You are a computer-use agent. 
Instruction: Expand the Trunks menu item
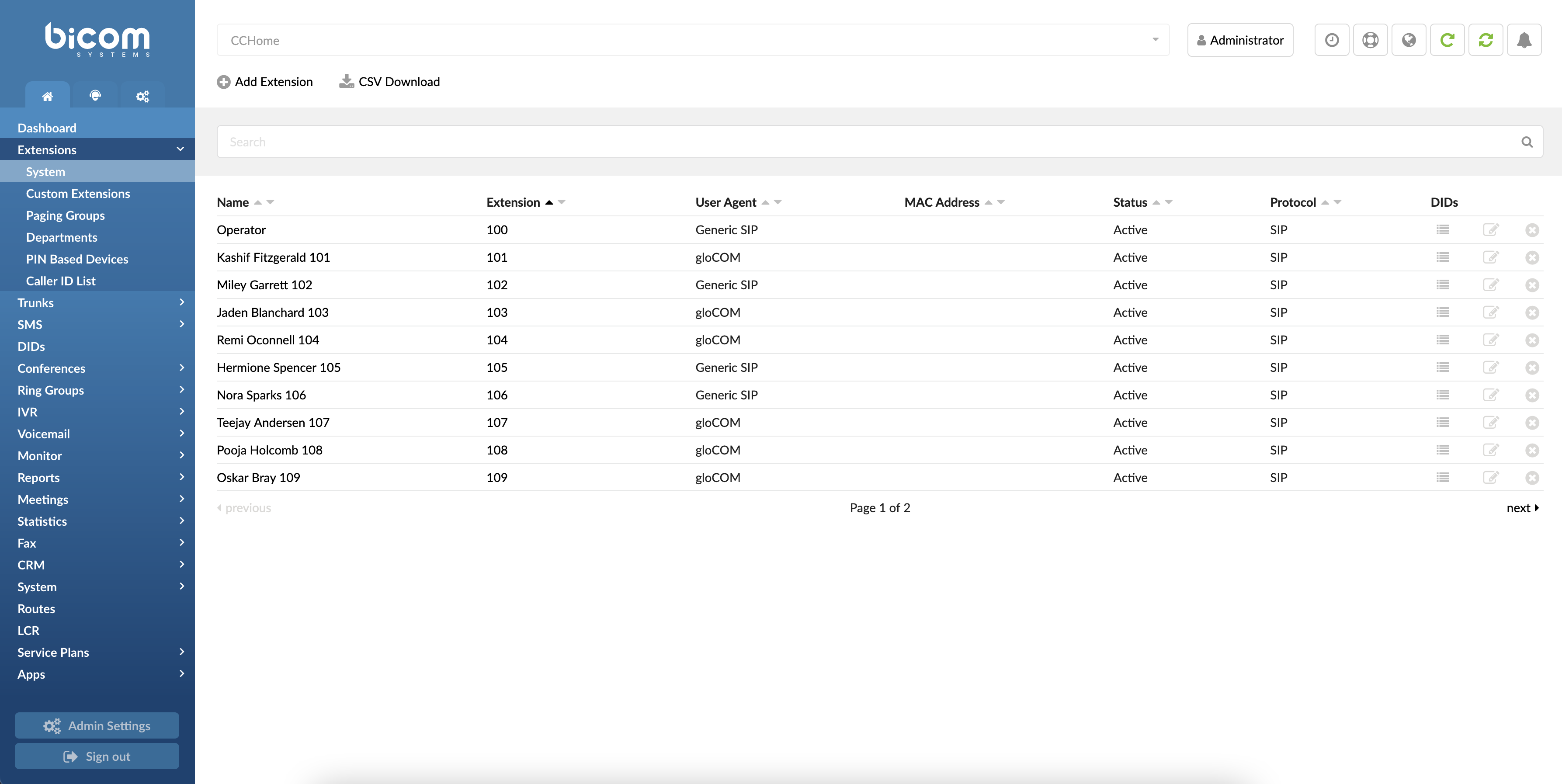97,302
